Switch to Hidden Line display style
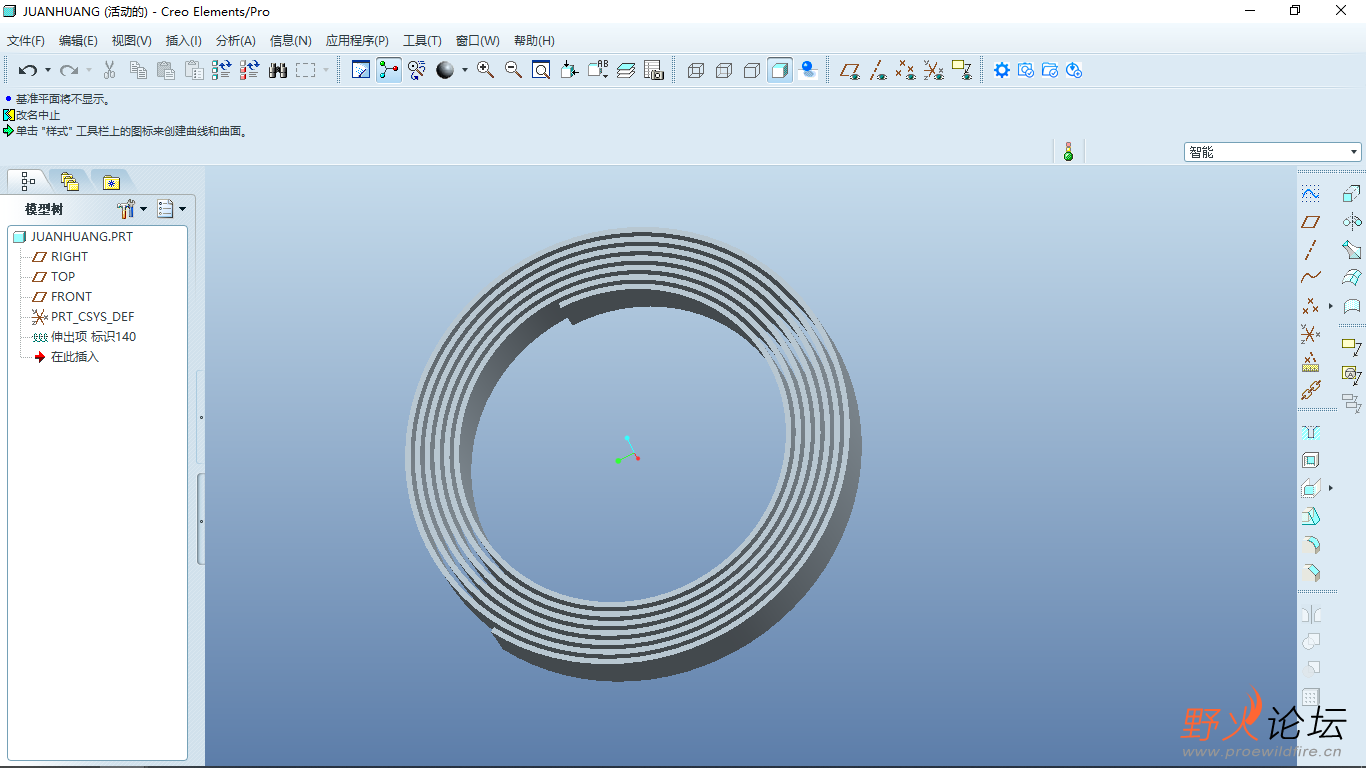Screen dimensions: 1366x768 [724, 70]
